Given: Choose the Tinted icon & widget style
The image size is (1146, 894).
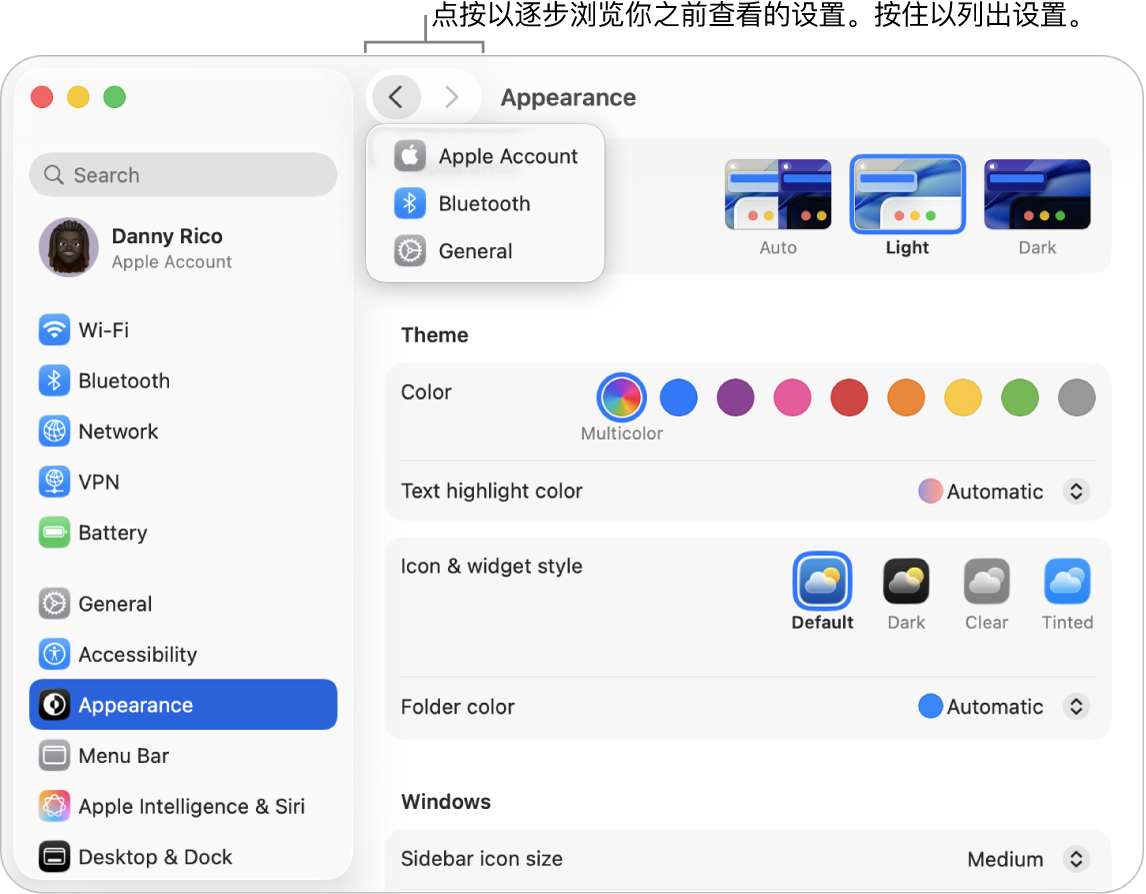Looking at the screenshot, I should tap(1067, 582).
